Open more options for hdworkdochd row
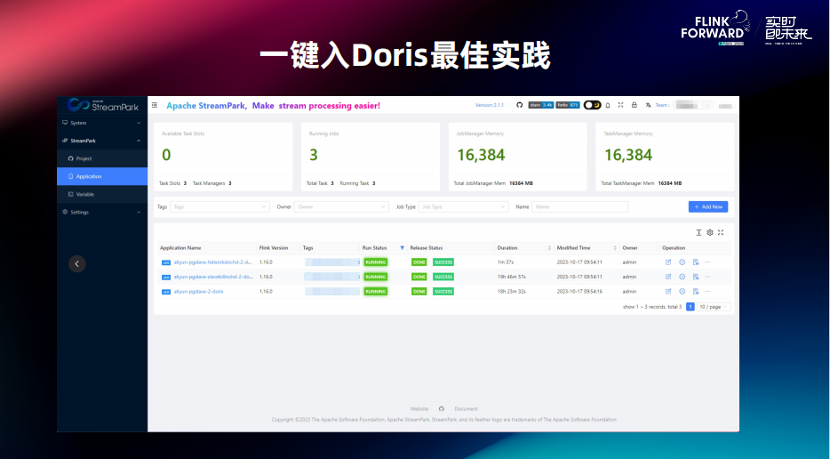830x460 pixels. point(708,262)
